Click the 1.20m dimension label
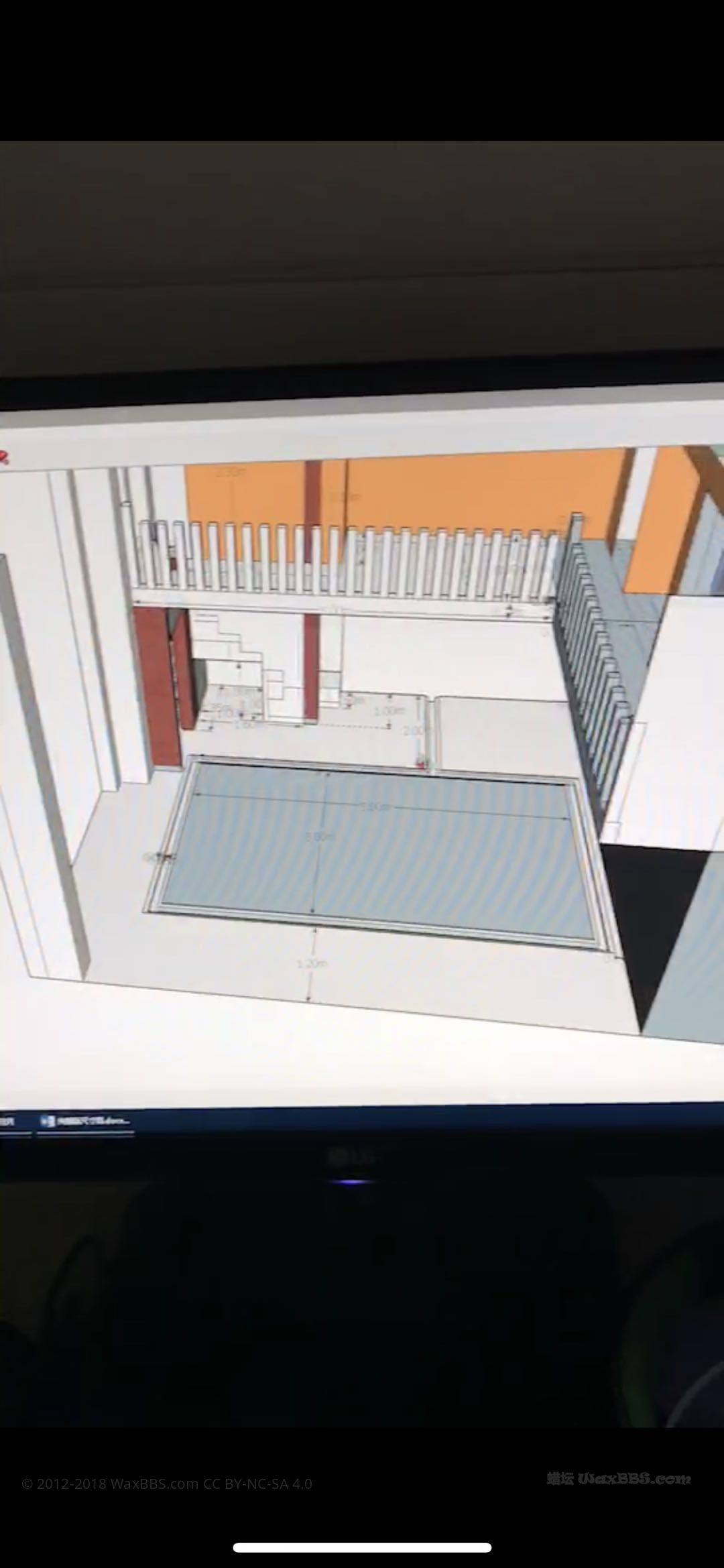The height and width of the screenshot is (1568, 724). [x=312, y=963]
